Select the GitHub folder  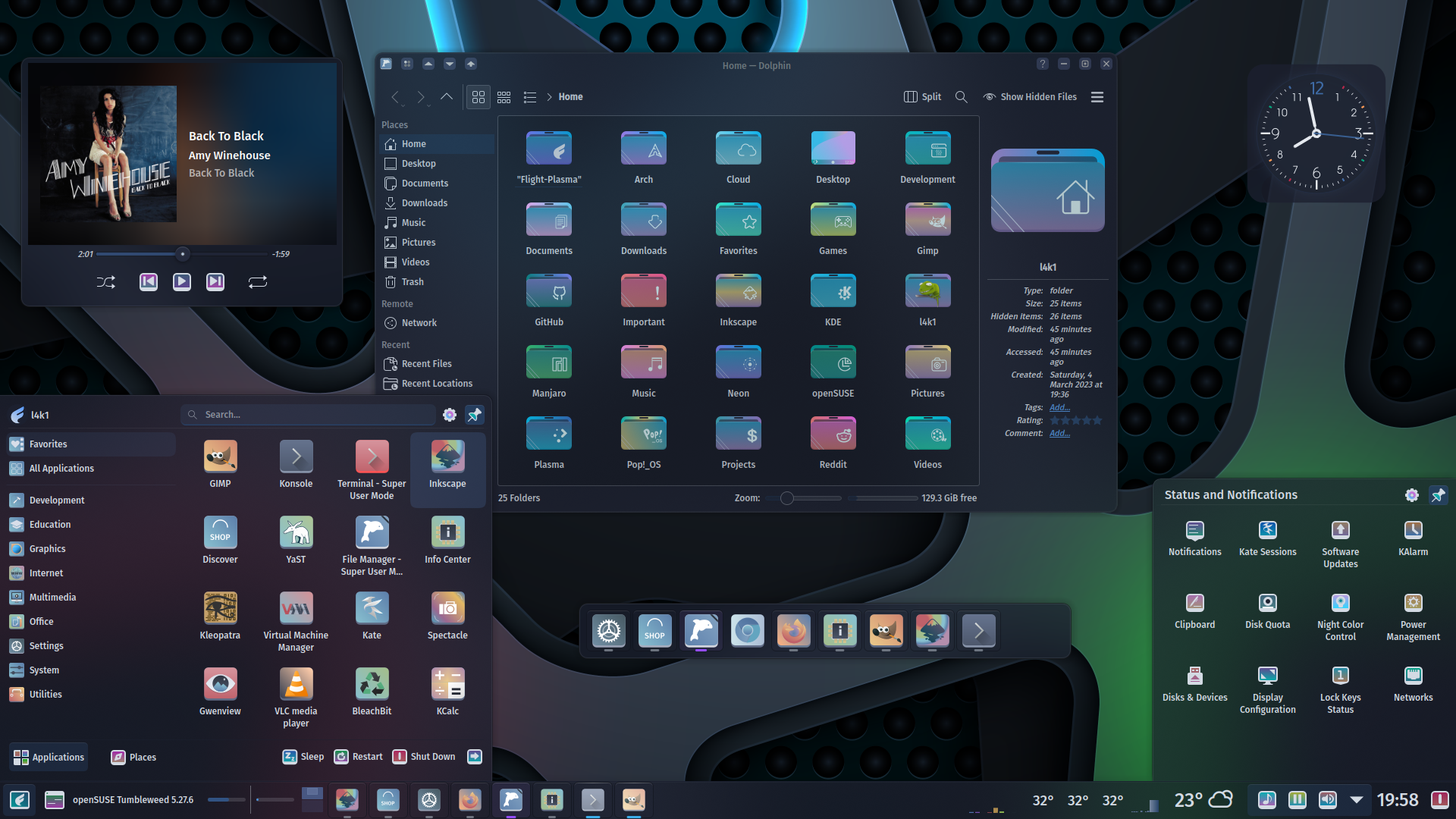click(x=549, y=300)
